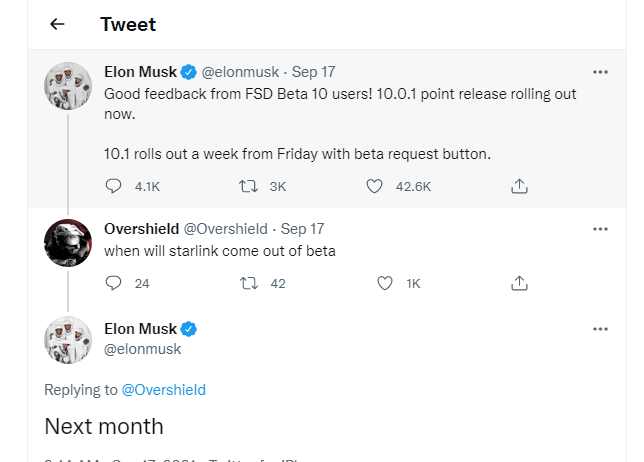Image resolution: width=644 pixels, height=462 pixels.
Task: Click the Sep 17 timestamp on Overshield's tweet
Action: tap(302, 229)
